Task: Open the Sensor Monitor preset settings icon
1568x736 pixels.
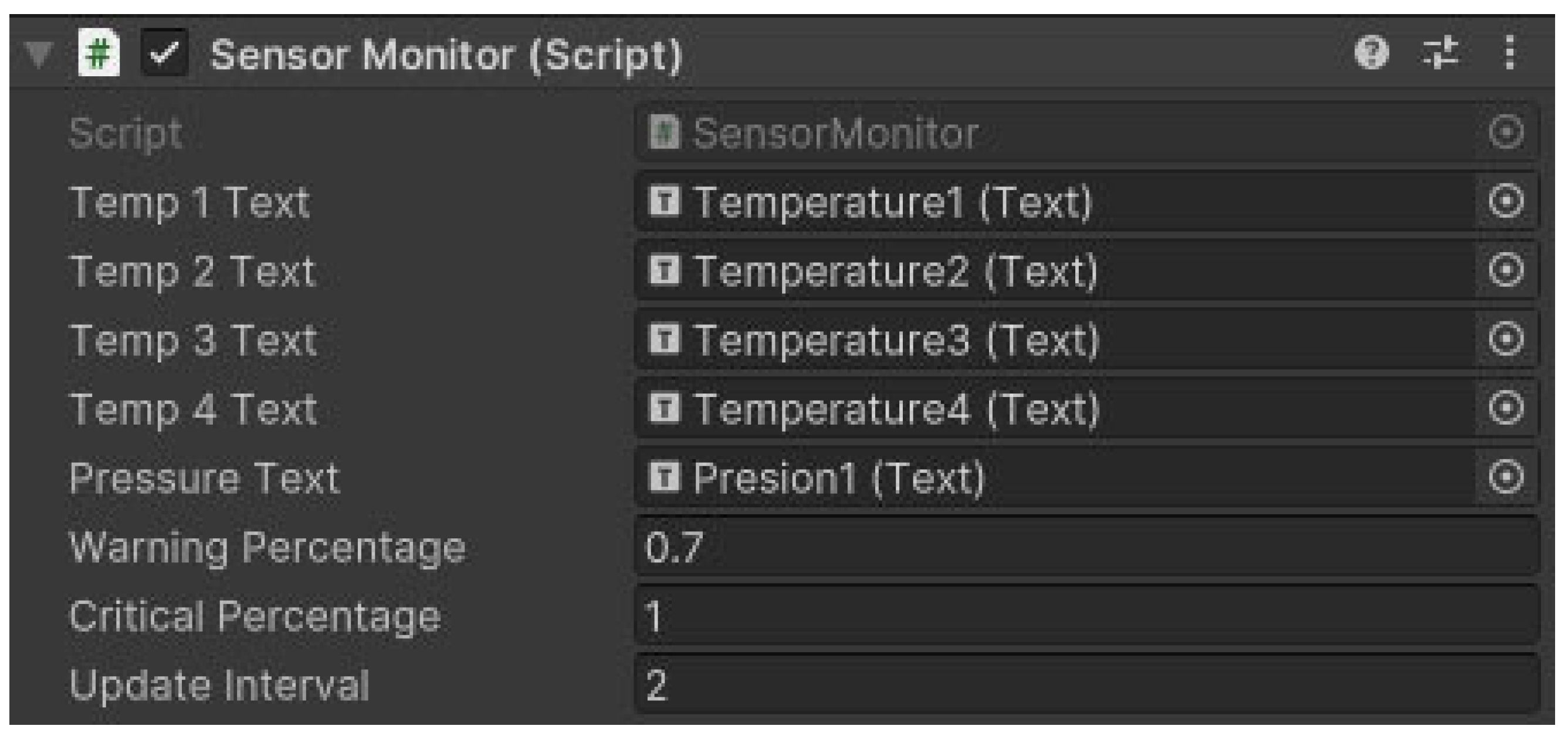Action: click(1440, 53)
